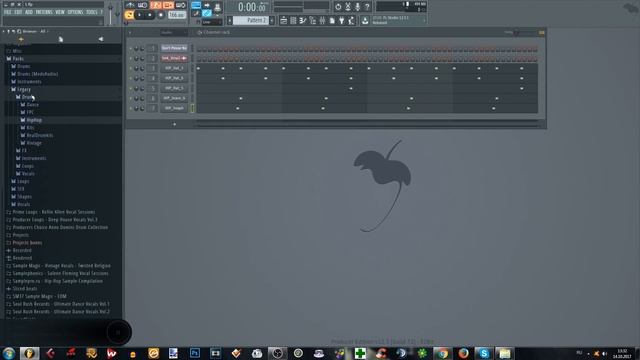
Task: Click the FL Studio 12.5.1 Released news
Action: pyautogui.click(x=394, y=20)
